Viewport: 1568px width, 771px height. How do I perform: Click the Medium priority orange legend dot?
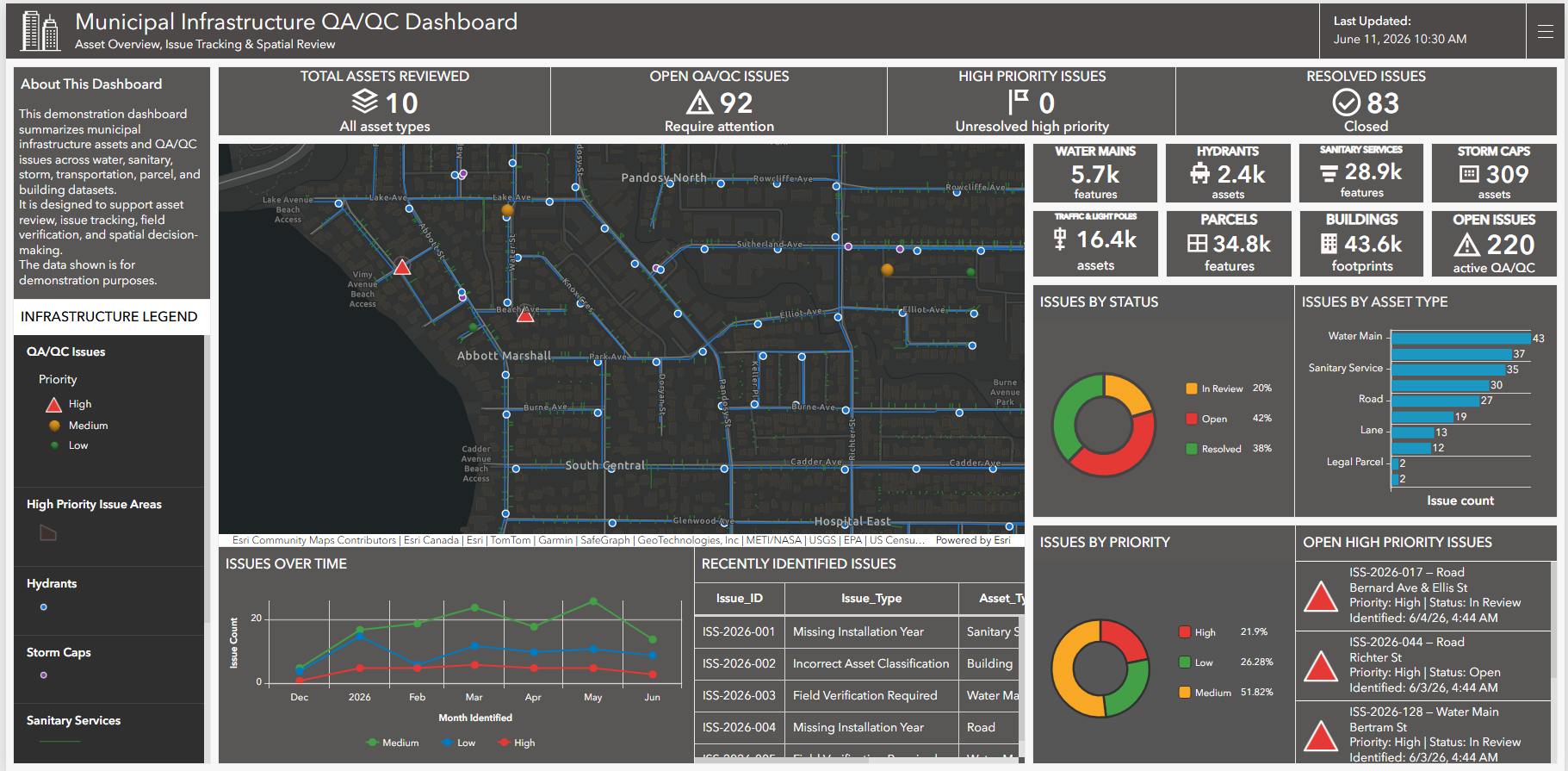[55, 426]
